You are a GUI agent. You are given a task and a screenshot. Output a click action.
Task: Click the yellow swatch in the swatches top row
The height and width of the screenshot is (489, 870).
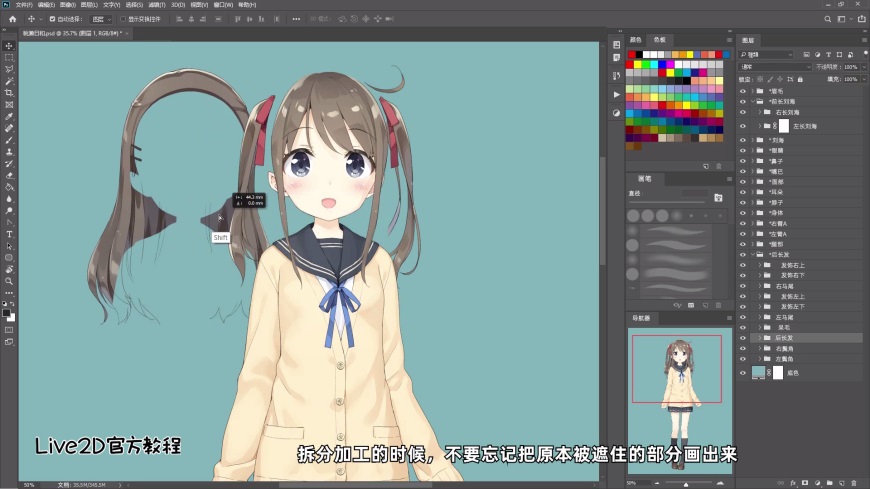pos(690,54)
